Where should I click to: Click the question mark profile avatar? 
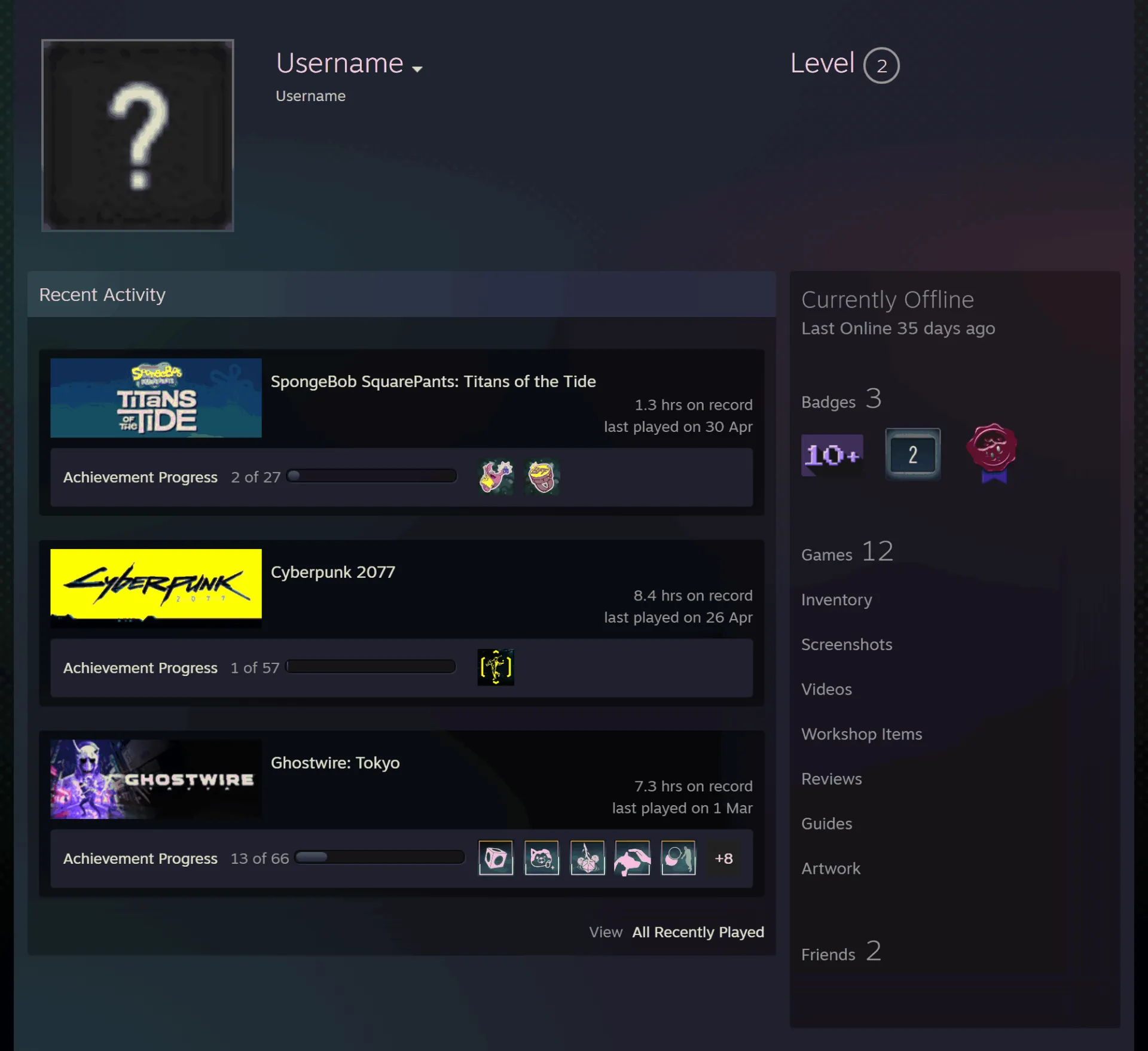coord(138,135)
